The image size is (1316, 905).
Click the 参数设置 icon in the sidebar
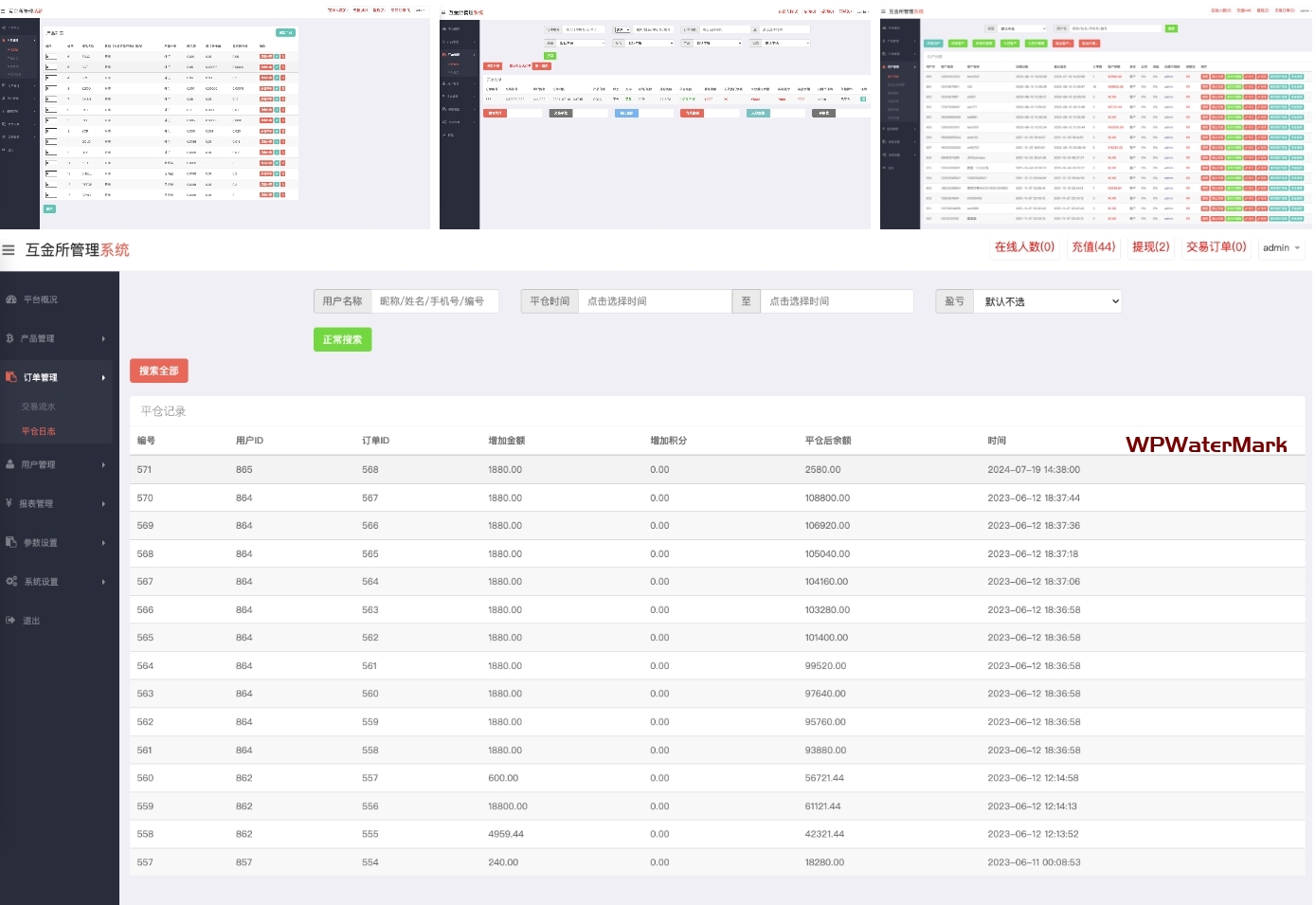tap(11, 542)
